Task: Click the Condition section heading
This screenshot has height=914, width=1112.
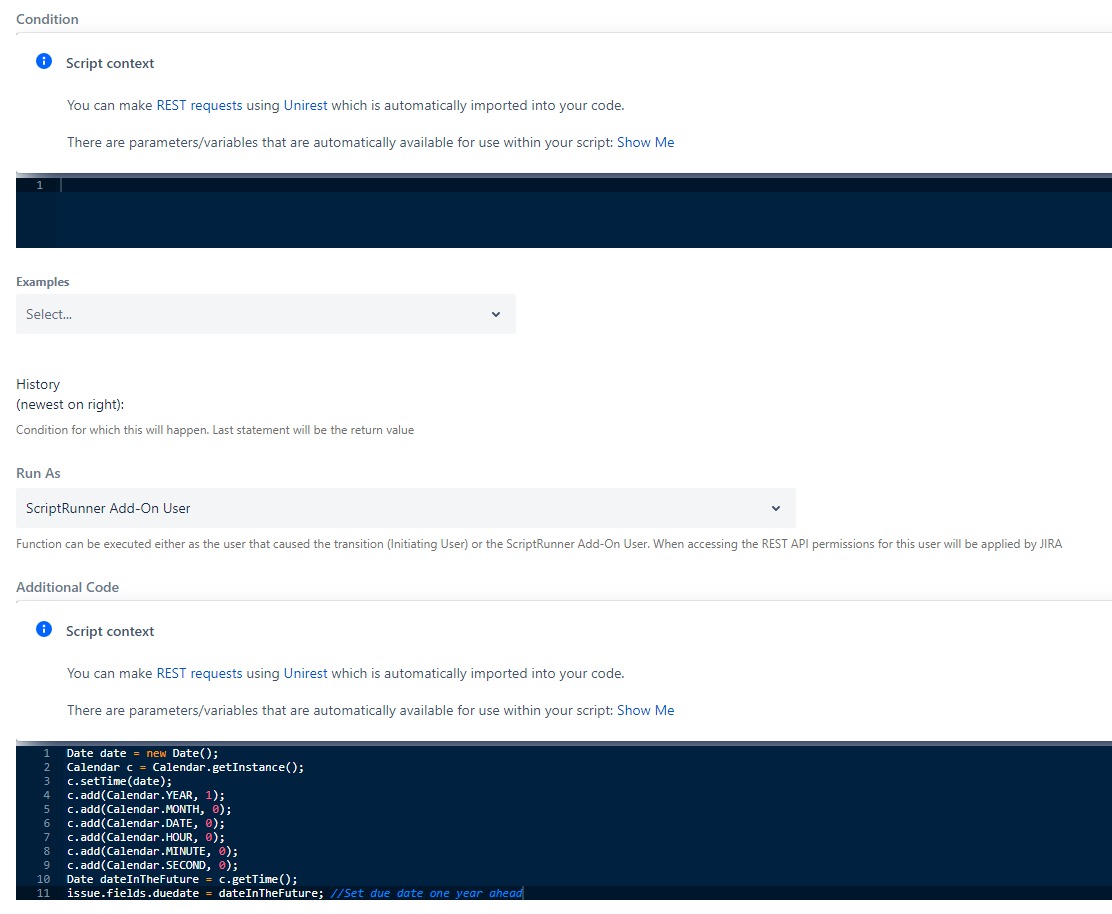Action: [x=47, y=18]
